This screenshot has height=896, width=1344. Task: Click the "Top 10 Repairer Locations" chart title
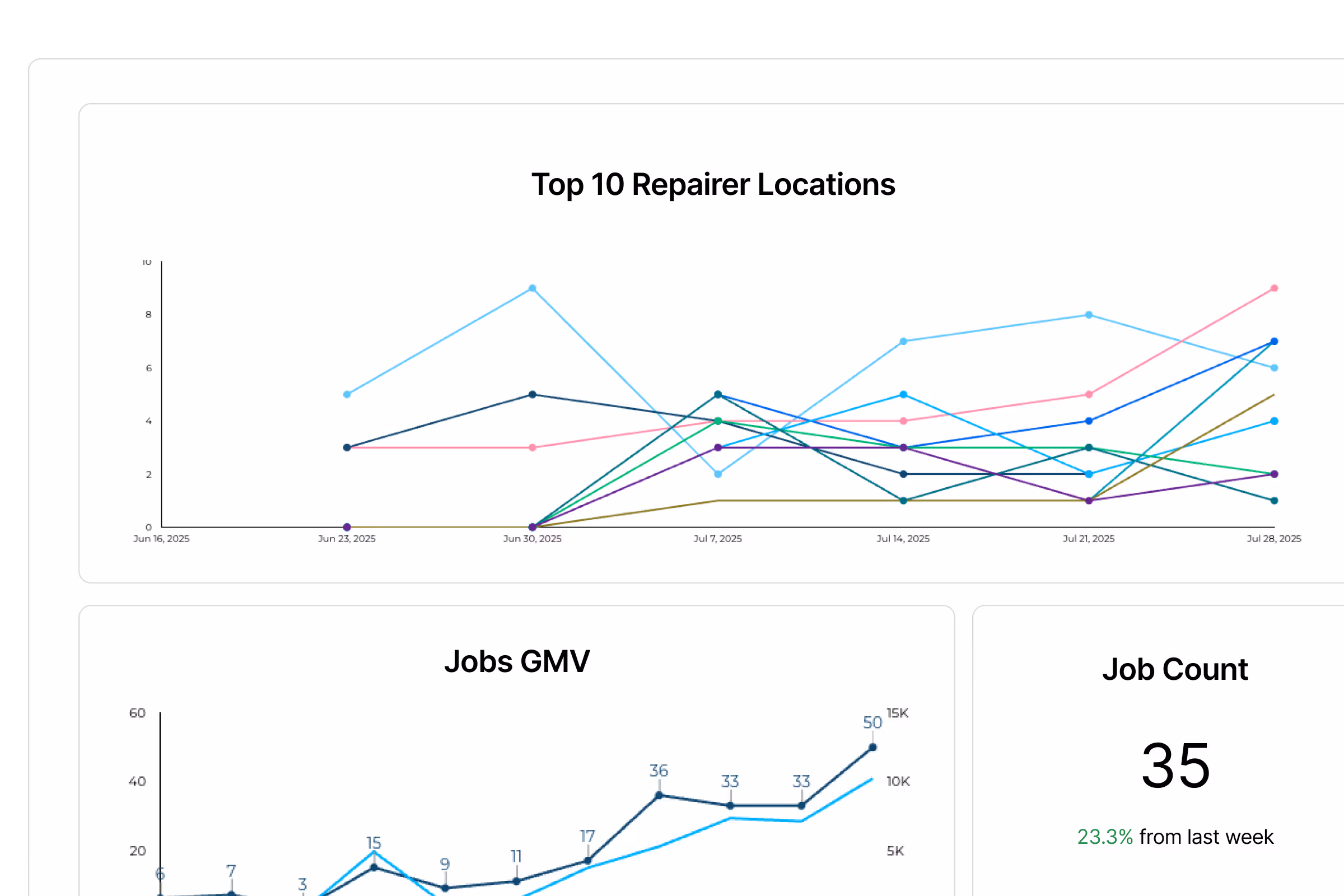(x=713, y=185)
